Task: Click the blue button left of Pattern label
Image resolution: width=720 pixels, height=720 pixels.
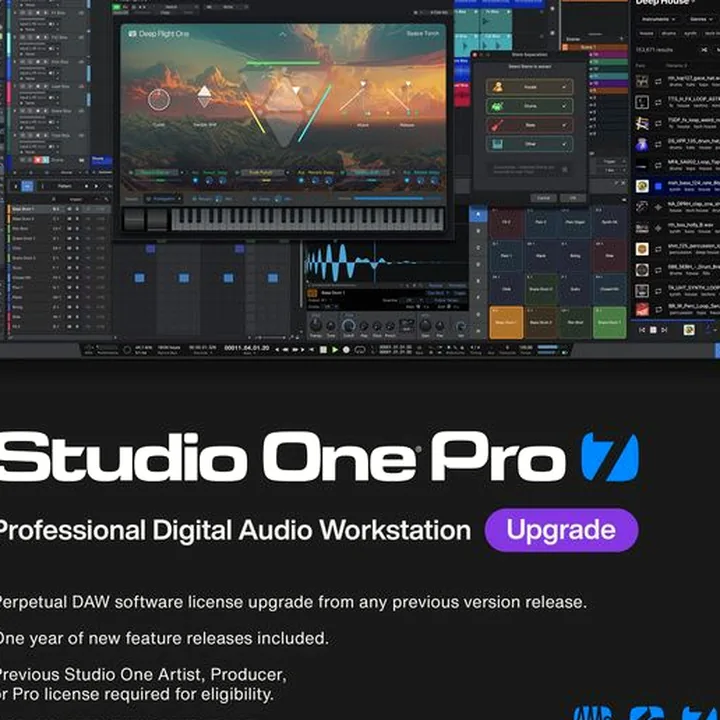Action: click(x=28, y=186)
